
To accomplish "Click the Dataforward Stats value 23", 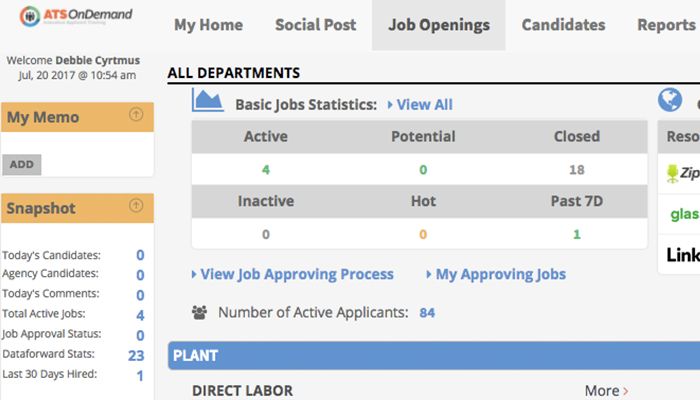I will [136, 355].
